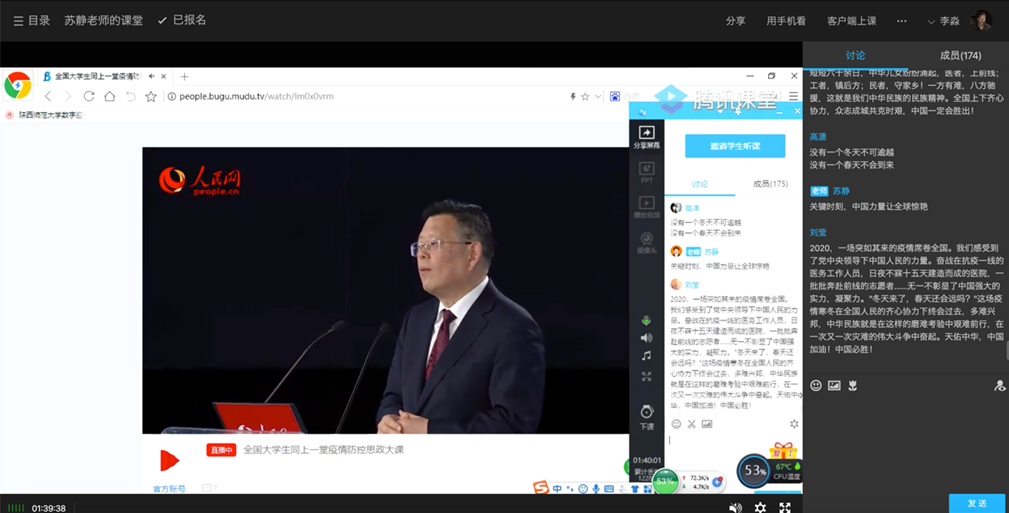Image resolution: width=1009 pixels, height=513 pixels.
Task: Click the 360 browser logo icon
Action: tap(17, 85)
